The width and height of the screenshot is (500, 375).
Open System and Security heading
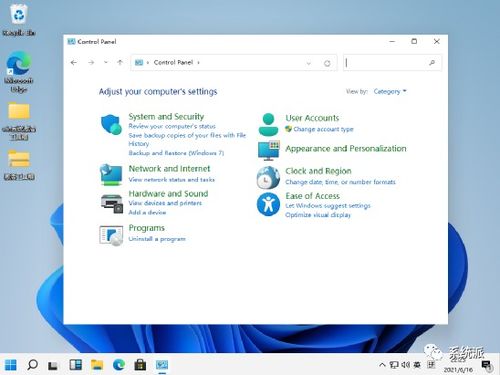[x=166, y=116]
